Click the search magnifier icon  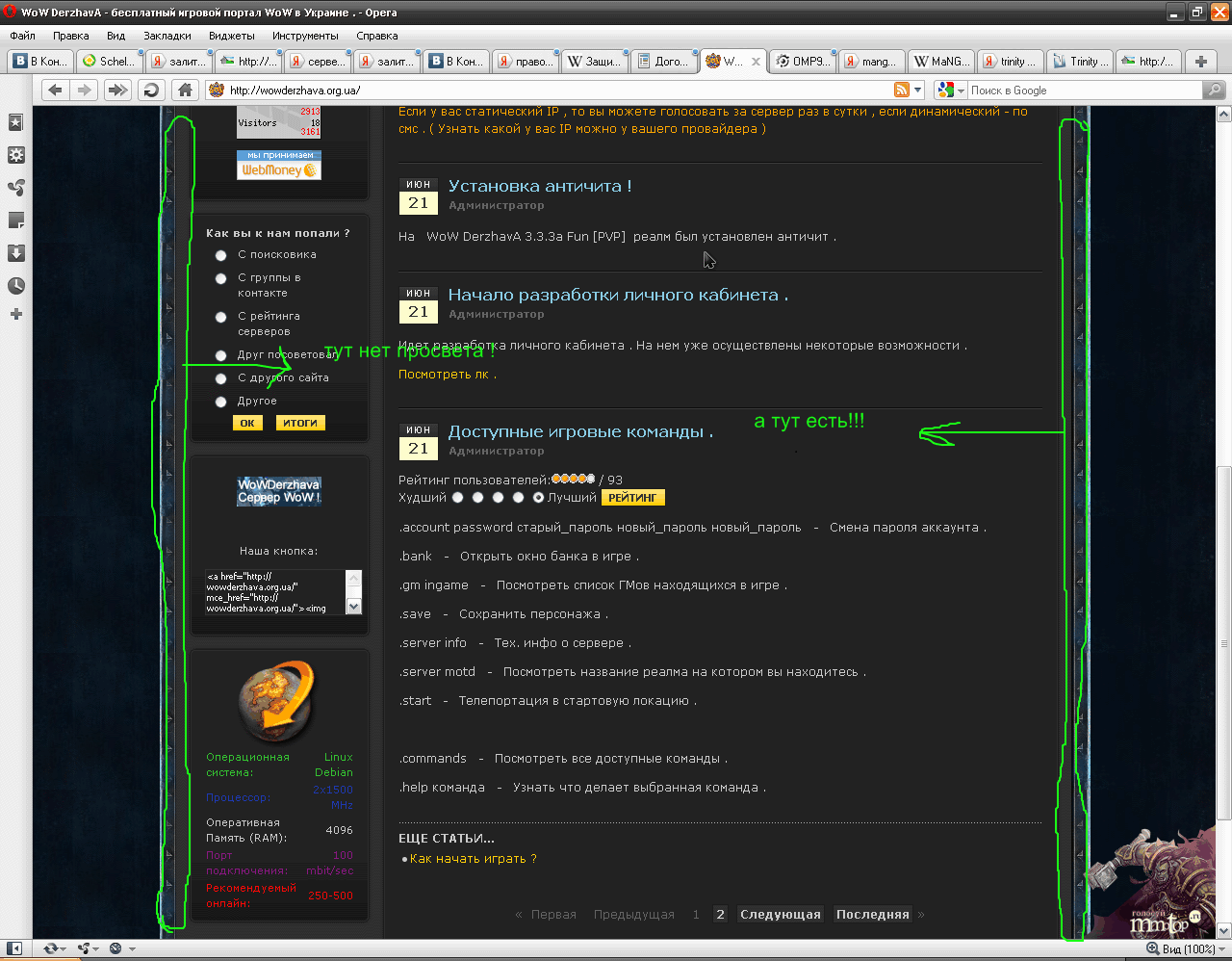coord(1214,90)
